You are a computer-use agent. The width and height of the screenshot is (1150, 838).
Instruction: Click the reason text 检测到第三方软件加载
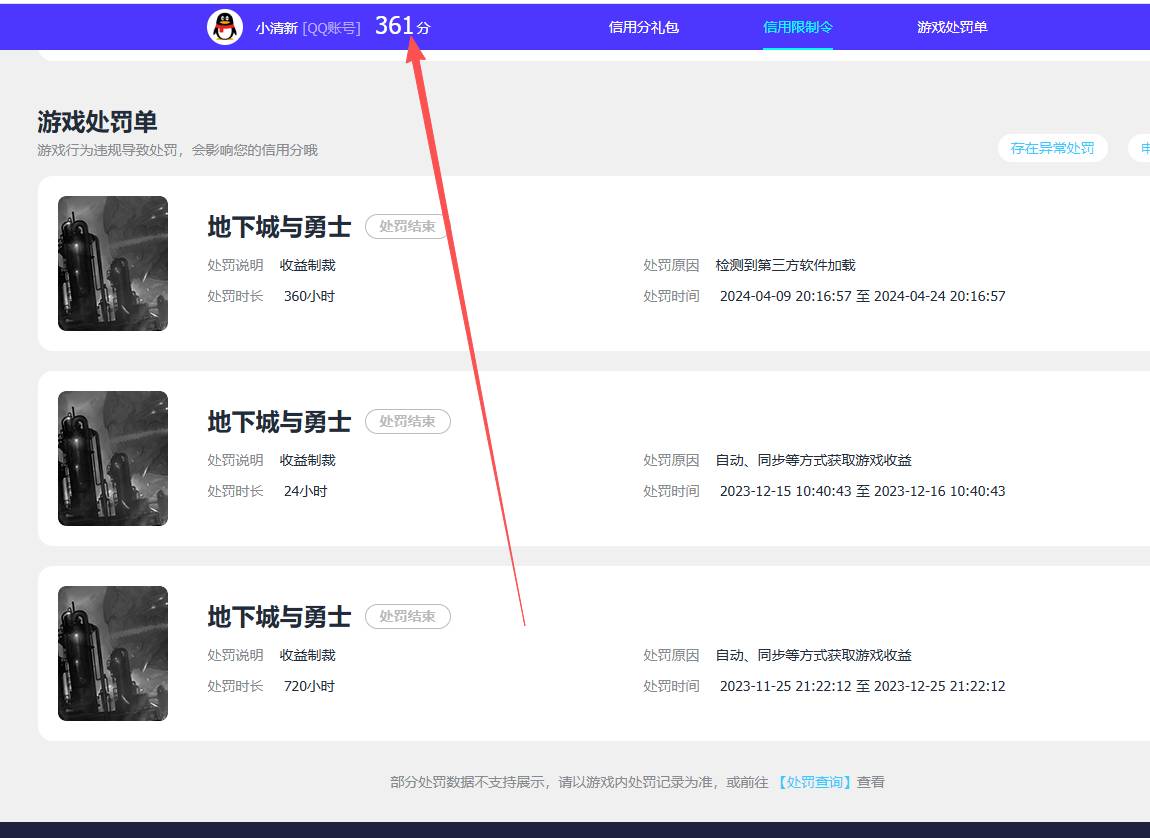(786, 264)
